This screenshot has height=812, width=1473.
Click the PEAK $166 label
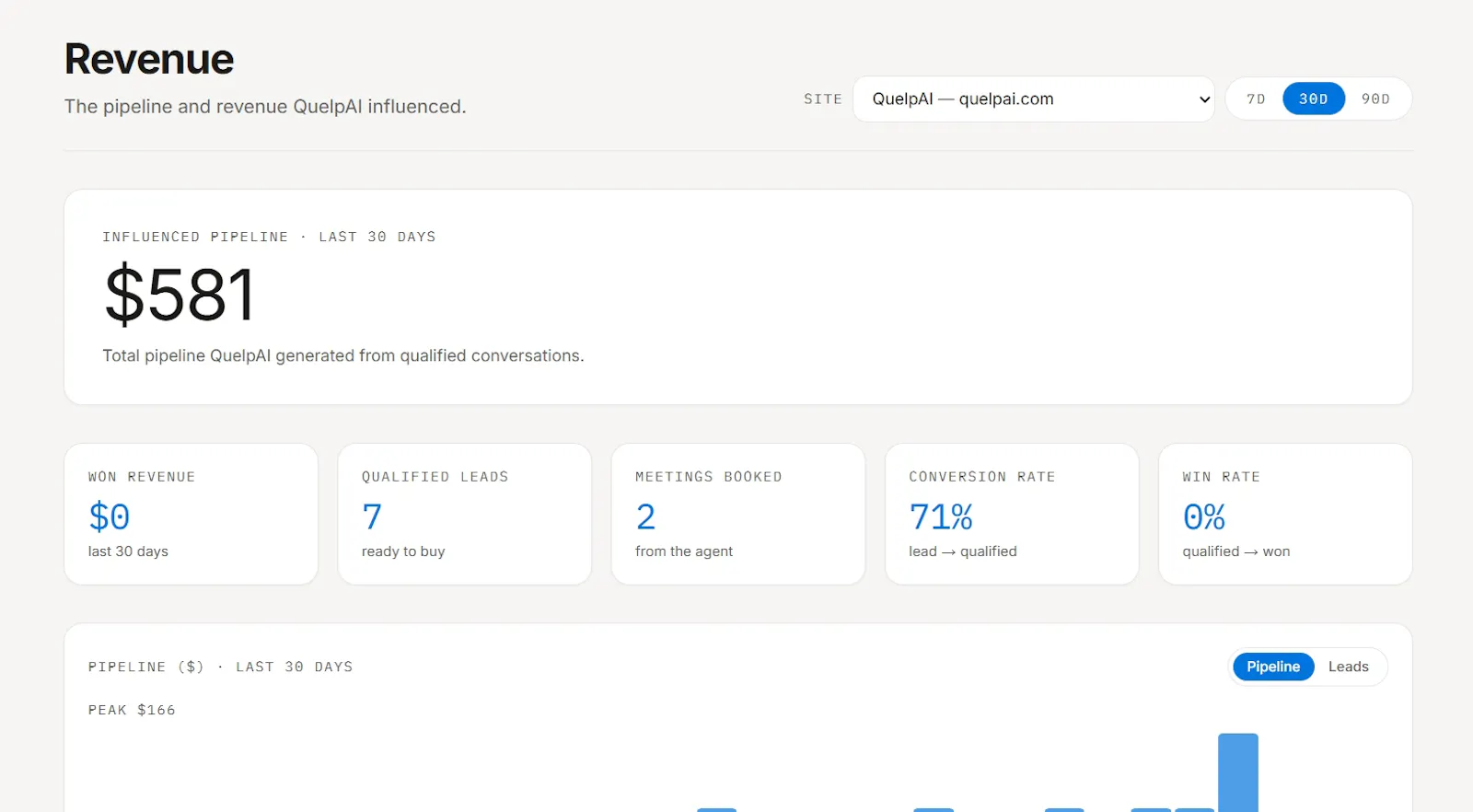(x=132, y=710)
